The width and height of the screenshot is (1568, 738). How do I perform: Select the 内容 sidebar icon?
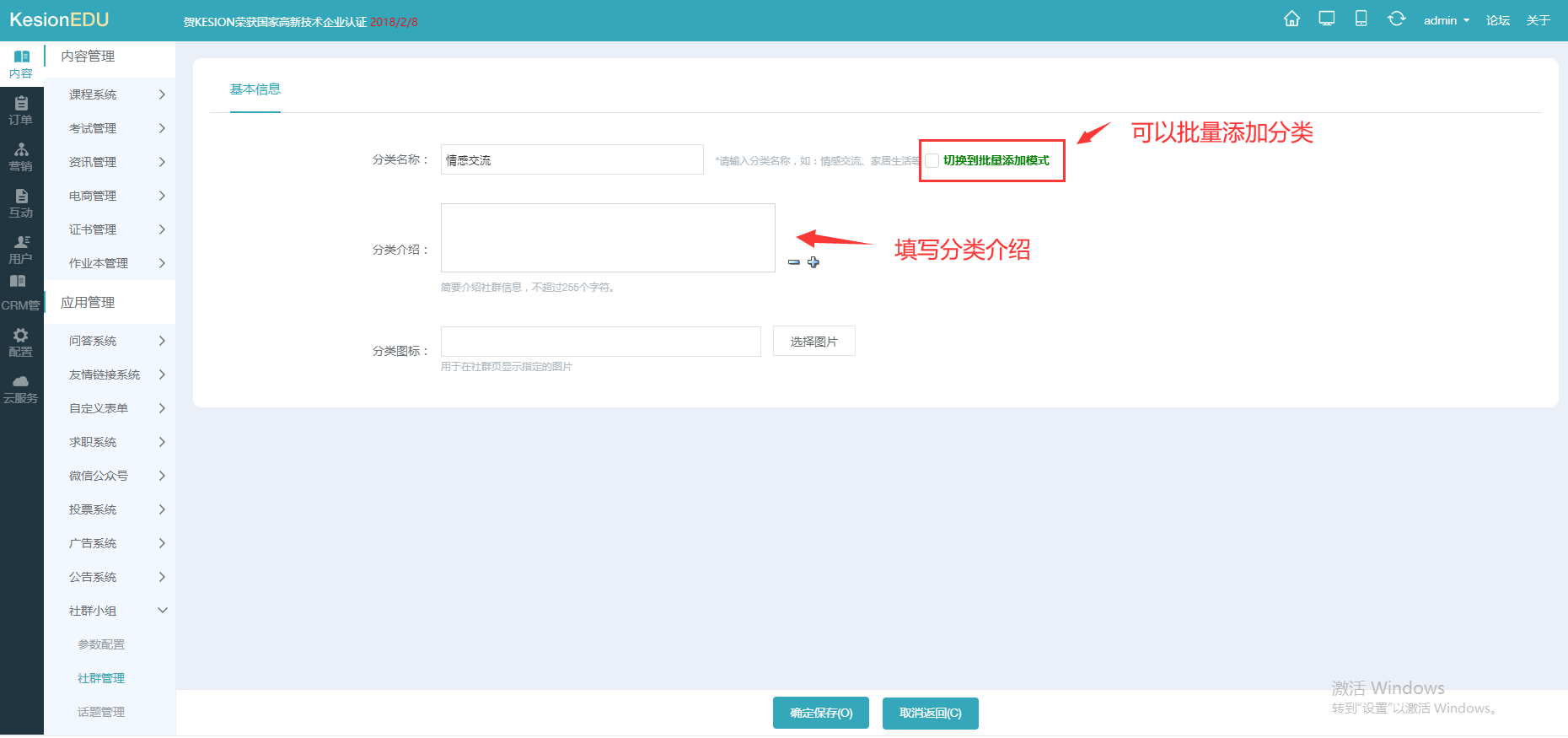(x=22, y=64)
